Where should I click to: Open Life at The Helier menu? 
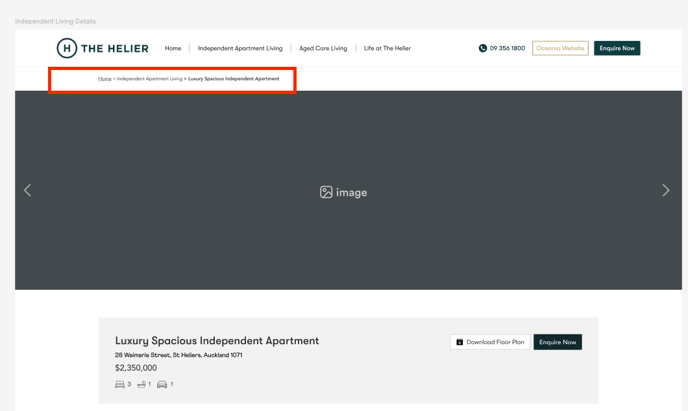point(387,48)
